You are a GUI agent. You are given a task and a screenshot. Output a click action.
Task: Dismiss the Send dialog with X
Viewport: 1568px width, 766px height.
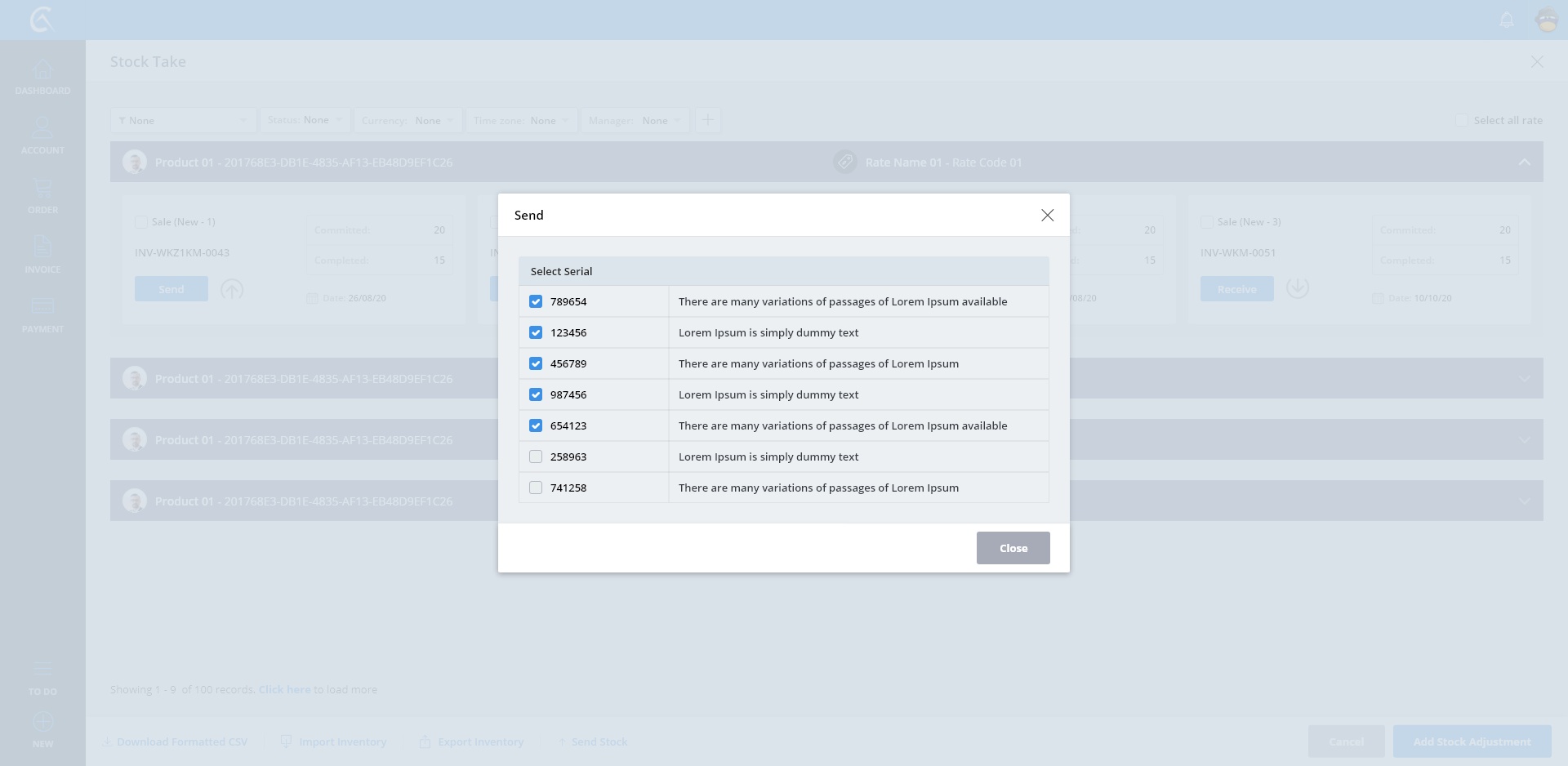1047,215
